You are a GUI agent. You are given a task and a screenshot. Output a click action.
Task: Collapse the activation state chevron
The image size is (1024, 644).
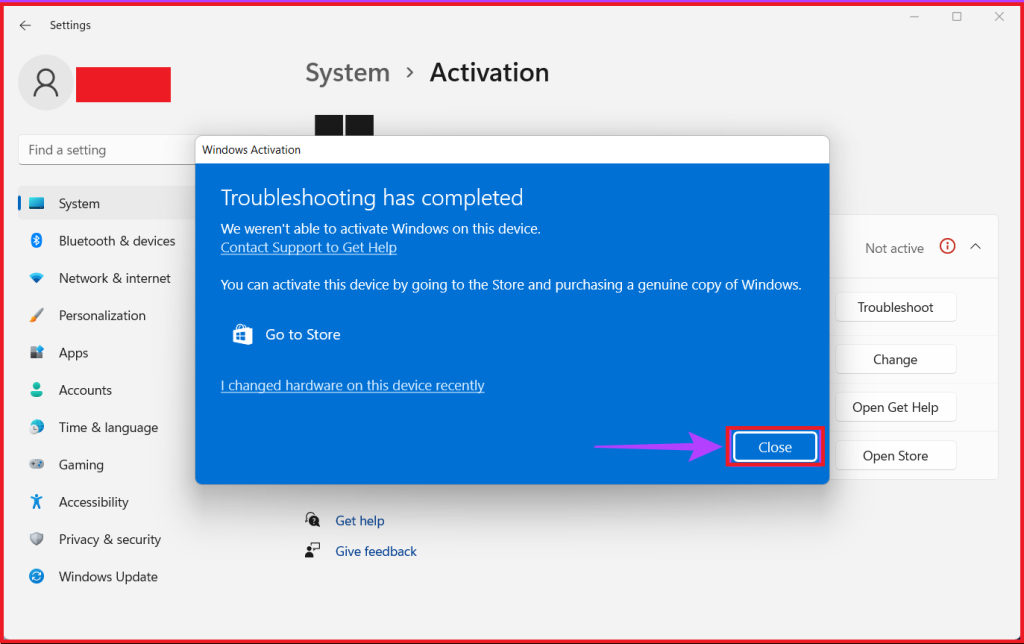tap(976, 247)
